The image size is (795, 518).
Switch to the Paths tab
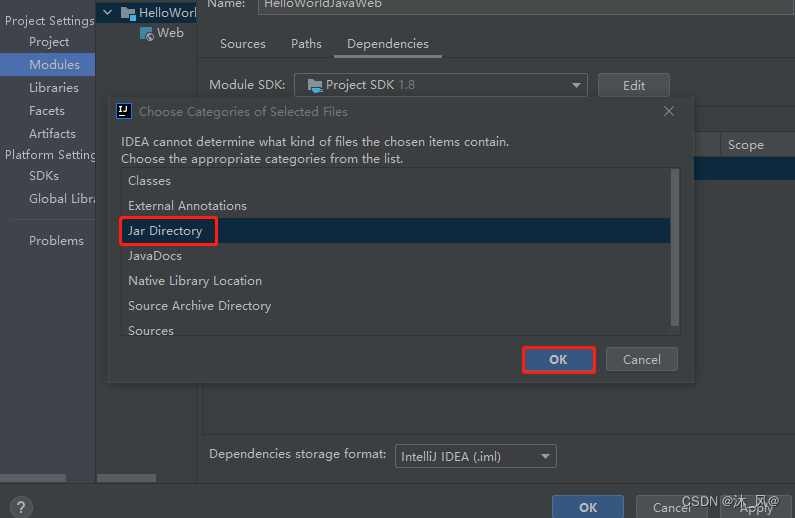[306, 44]
